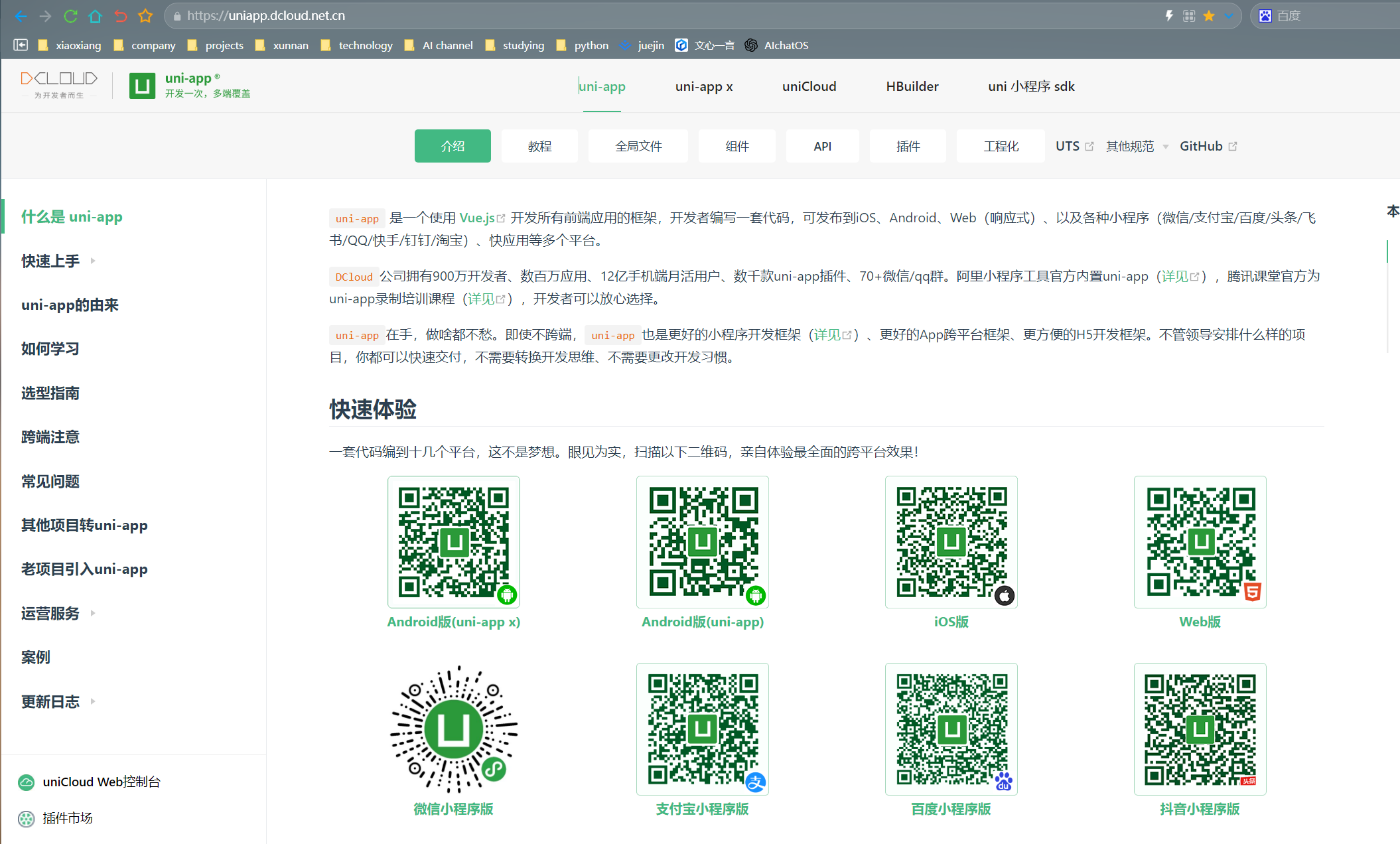This screenshot has height=844, width=1400.
Task: Select the 插件 navigation tab
Action: (x=908, y=146)
